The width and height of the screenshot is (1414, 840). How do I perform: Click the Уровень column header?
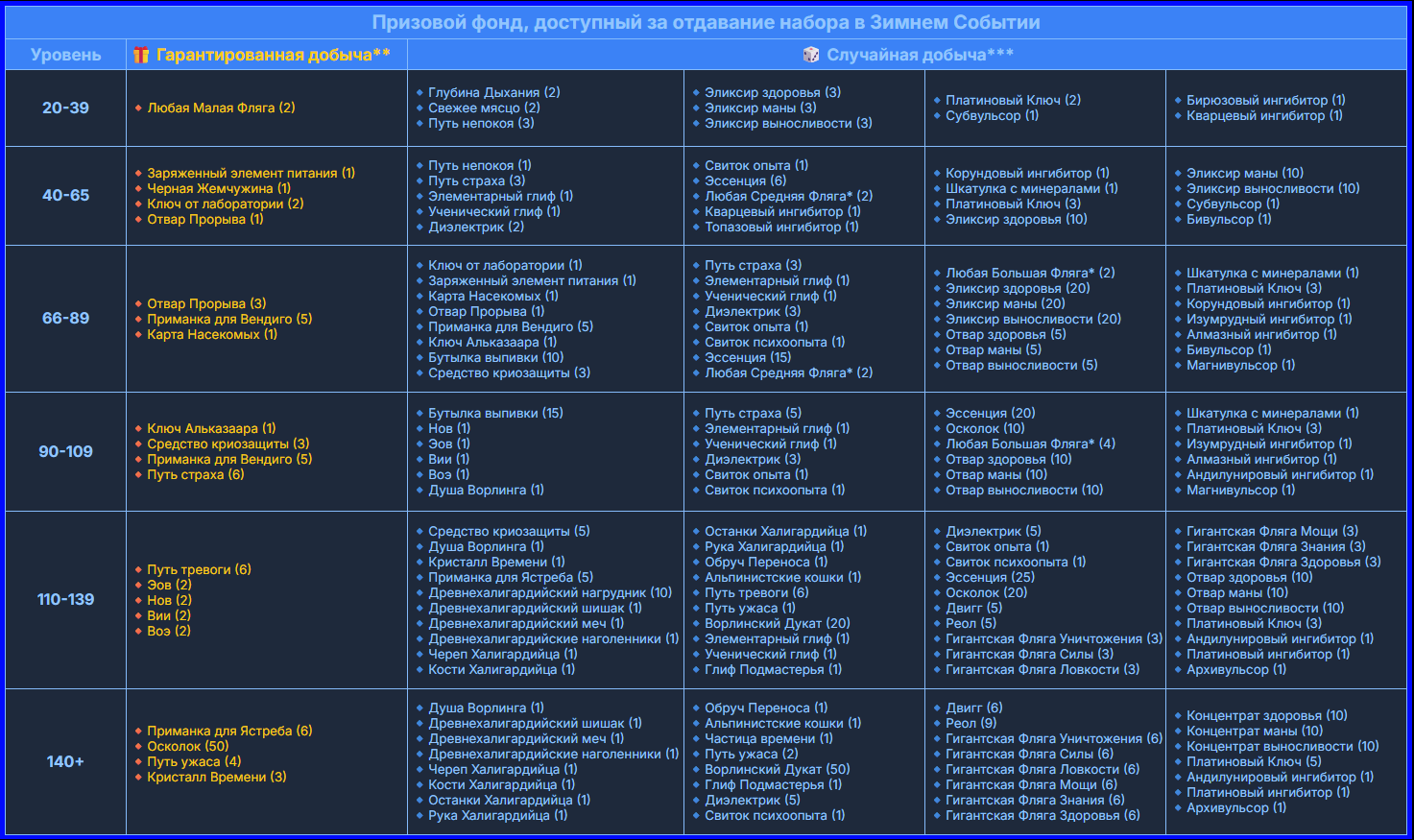65,55
